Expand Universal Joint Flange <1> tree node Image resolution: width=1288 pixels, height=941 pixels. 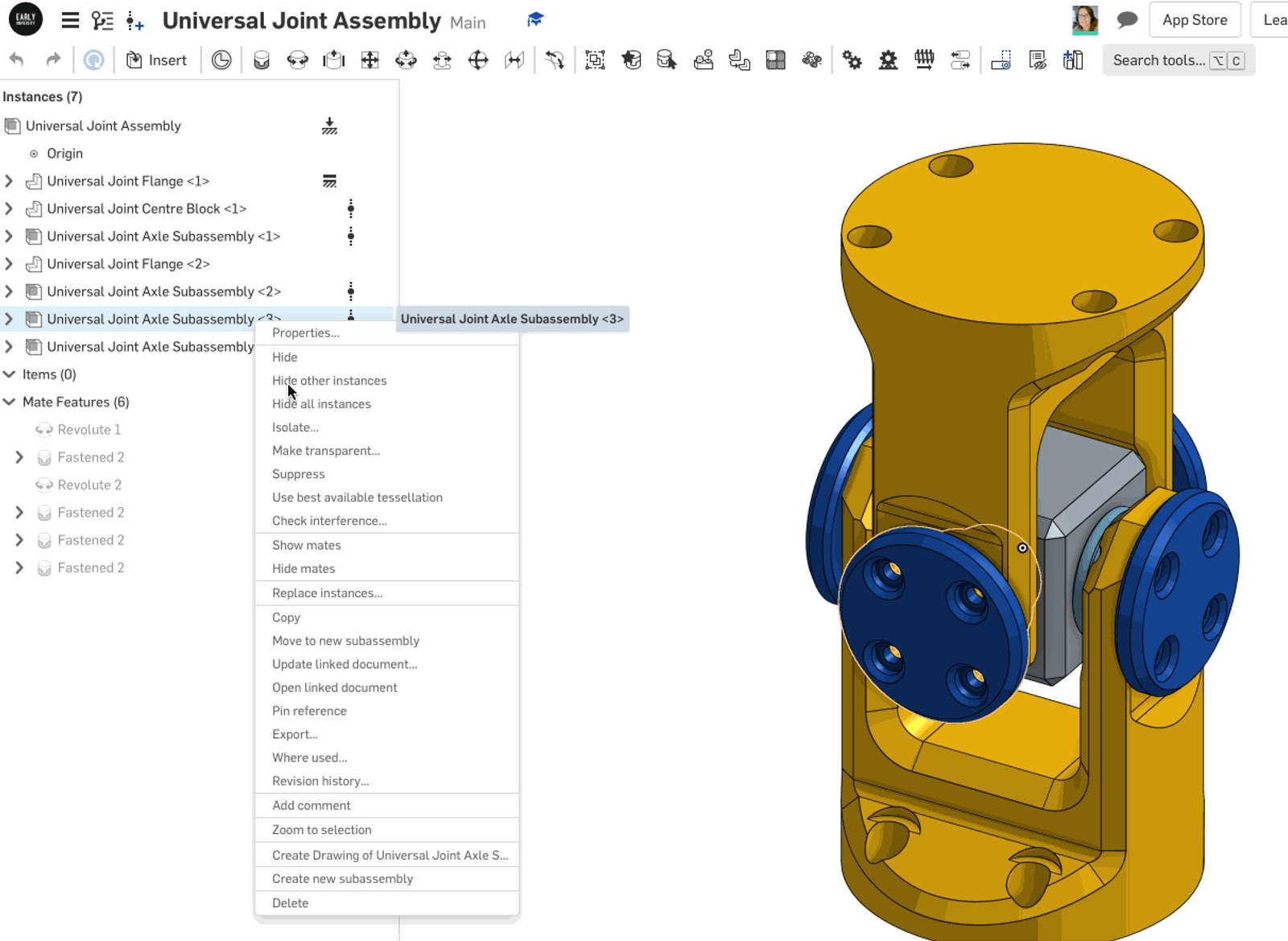point(9,181)
